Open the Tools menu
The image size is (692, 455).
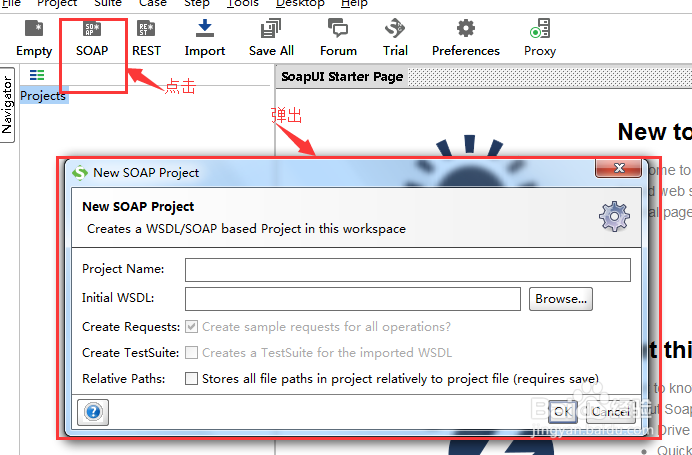tap(243, 4)
